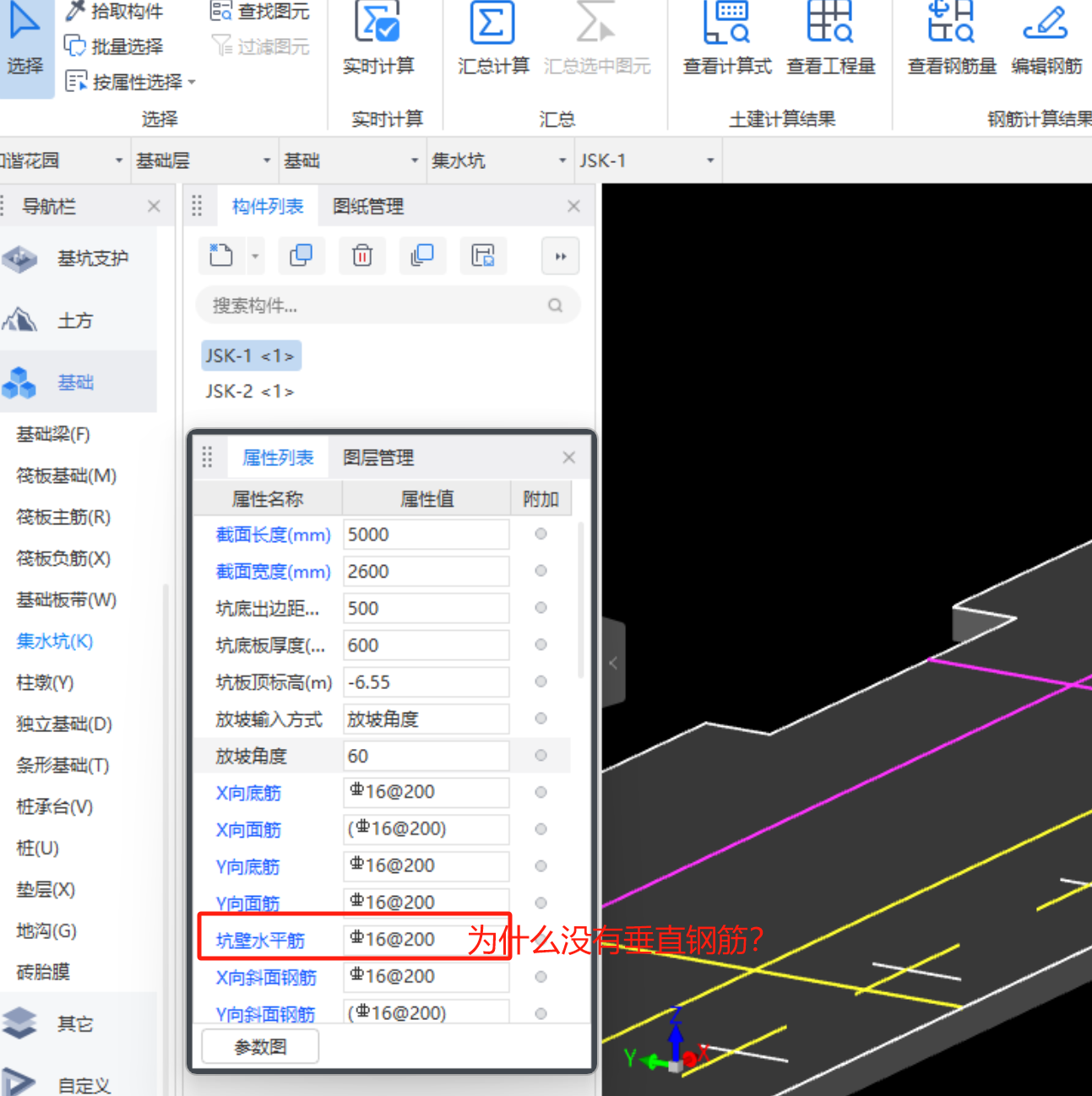Toggle 附加 radio for X向面筋 row
1092x1096 pixels.
coord(541,829)
